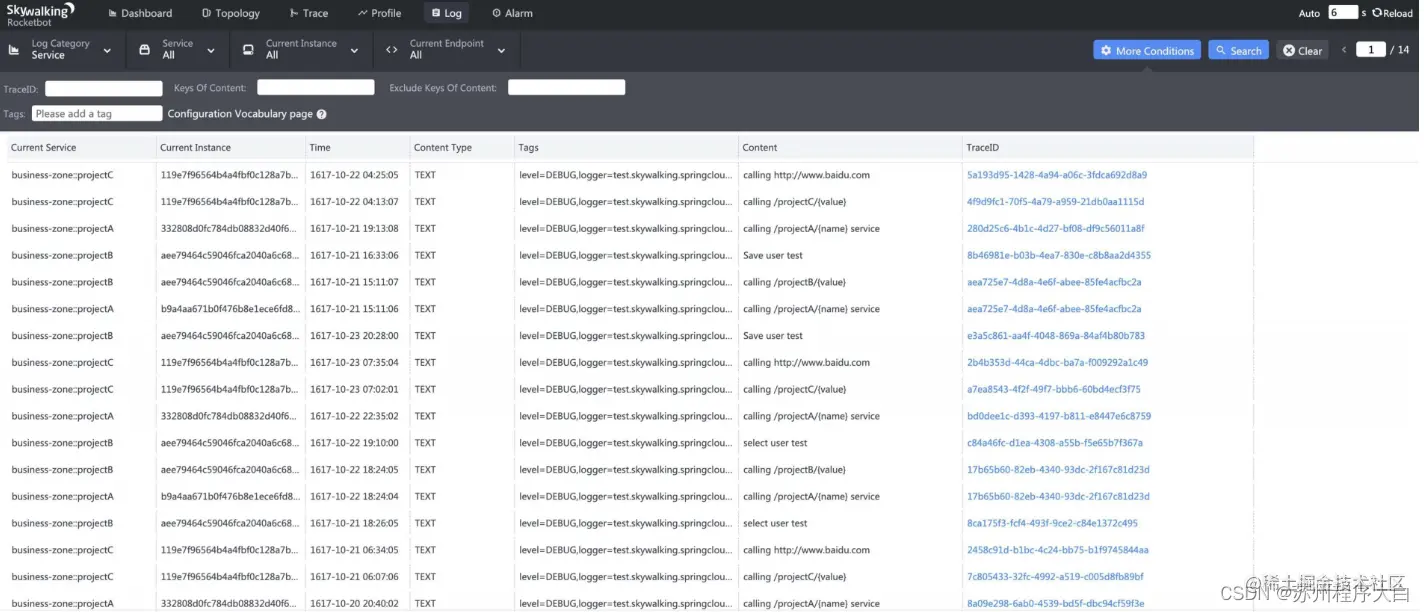Click the Current Endpoint code icon
Viewport: 1424px width, 612px height.
point(391,50)
